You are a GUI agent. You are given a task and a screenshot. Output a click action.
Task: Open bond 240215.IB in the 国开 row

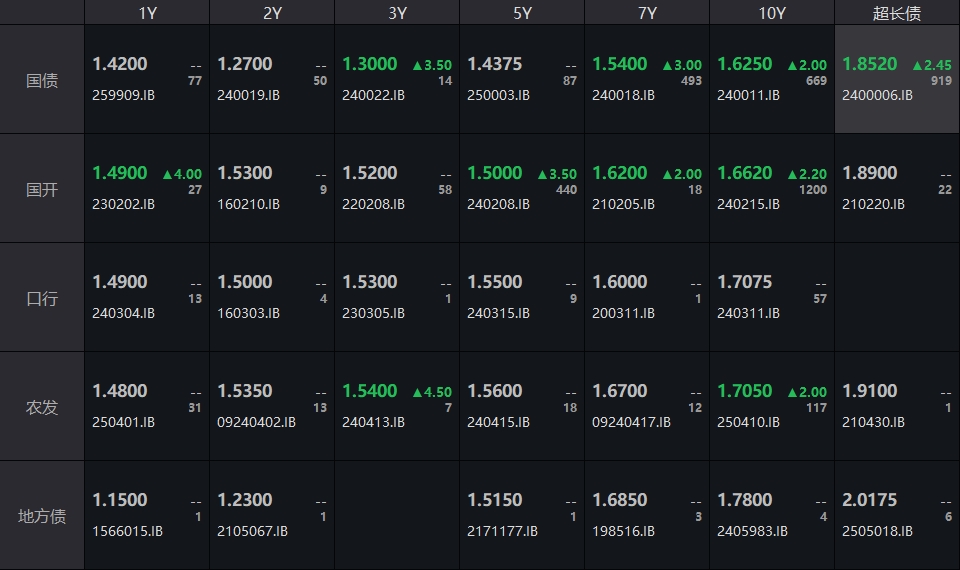pos(748,204)
